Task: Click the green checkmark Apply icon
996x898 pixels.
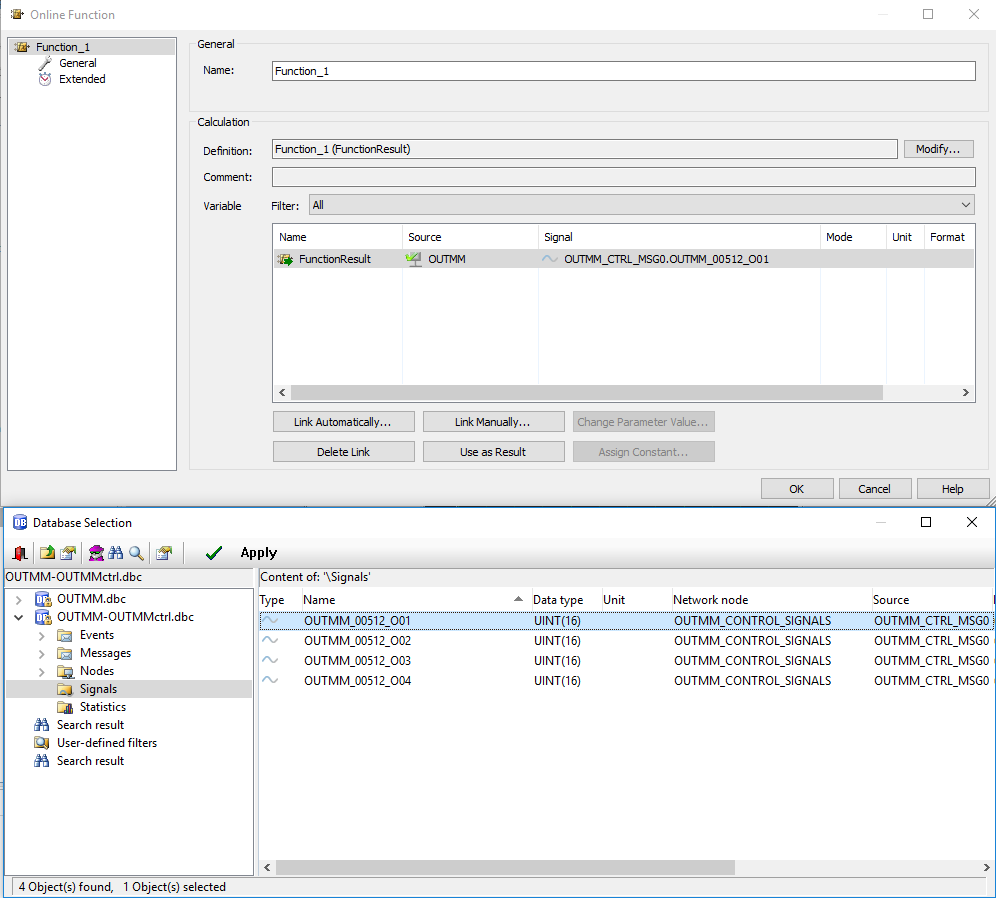Action: click(213, 553)
